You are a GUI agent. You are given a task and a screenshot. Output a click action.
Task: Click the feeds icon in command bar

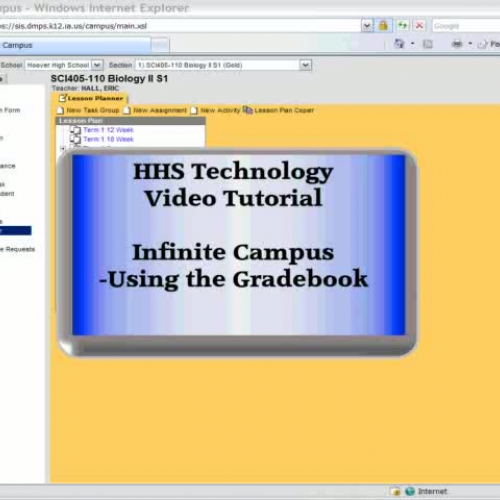point(428,44)
